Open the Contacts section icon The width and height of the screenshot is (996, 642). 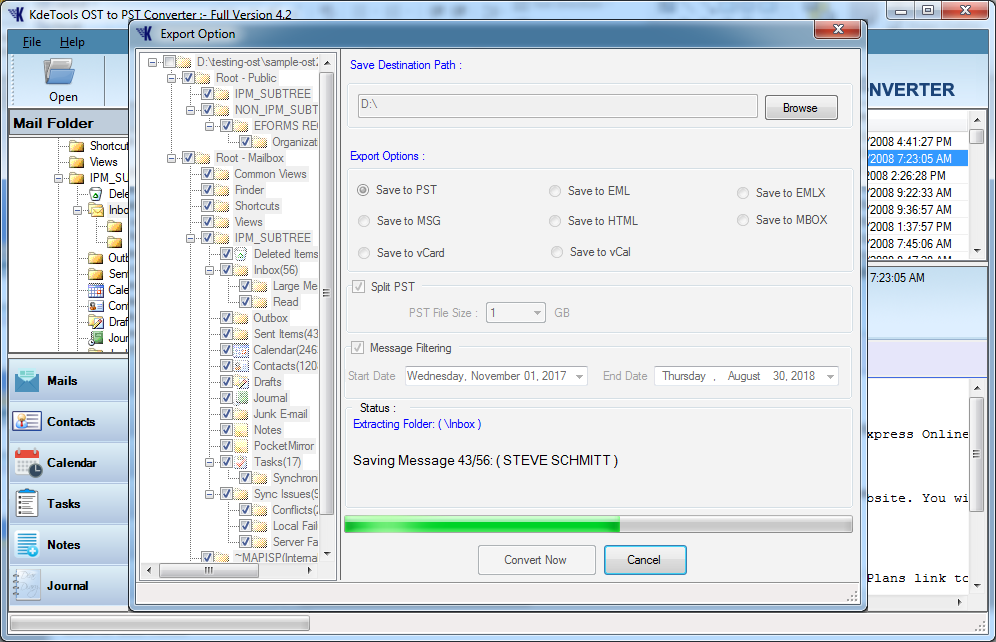(27, 422)
